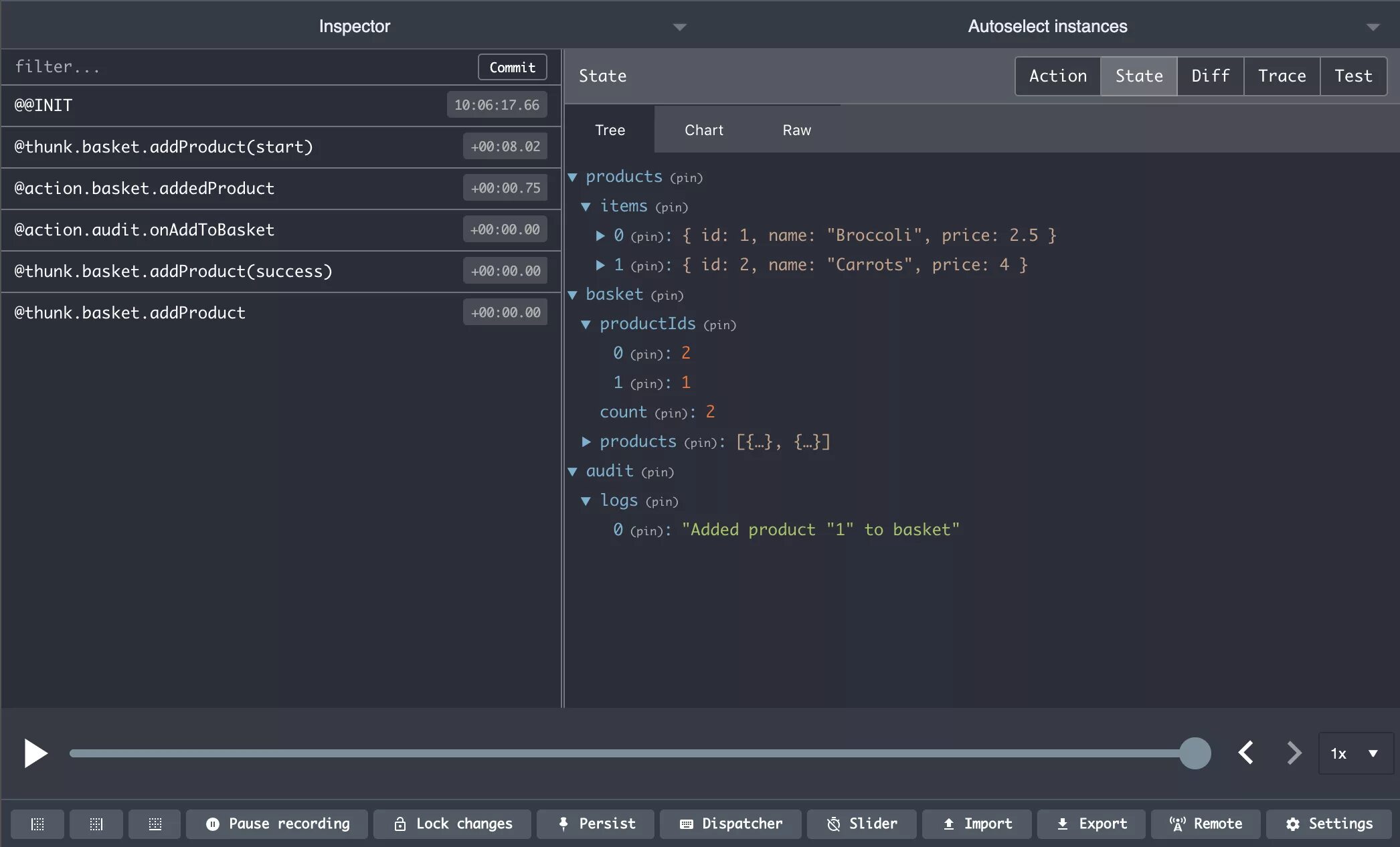Switch to the Diff tab
Viewport: 1400px width, 847px height.
tap(1210, 76)
